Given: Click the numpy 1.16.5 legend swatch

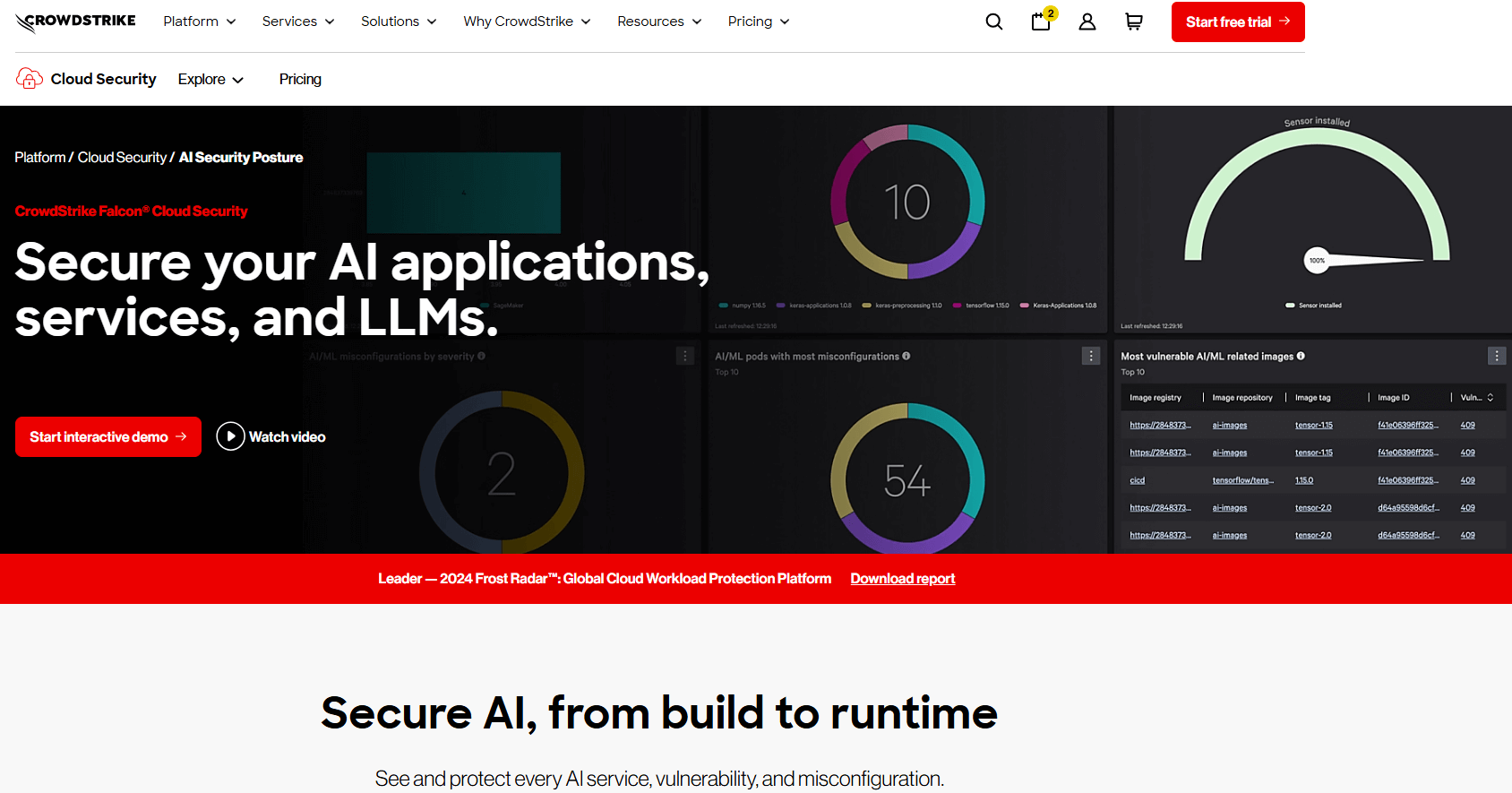Looking at the screenshot, I should click(x=724, y=306).
